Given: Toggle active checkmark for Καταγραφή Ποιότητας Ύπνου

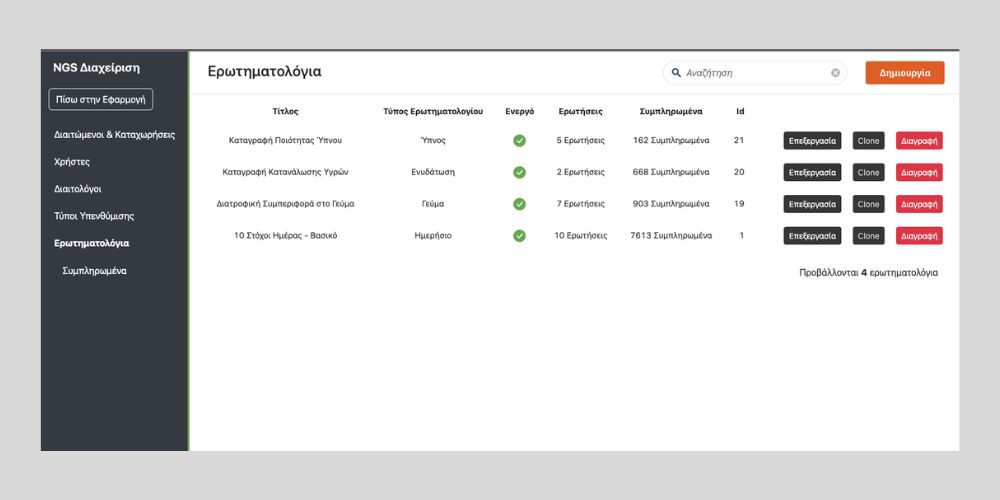Looking at the screenshot, I should click(x=519, y=141).
